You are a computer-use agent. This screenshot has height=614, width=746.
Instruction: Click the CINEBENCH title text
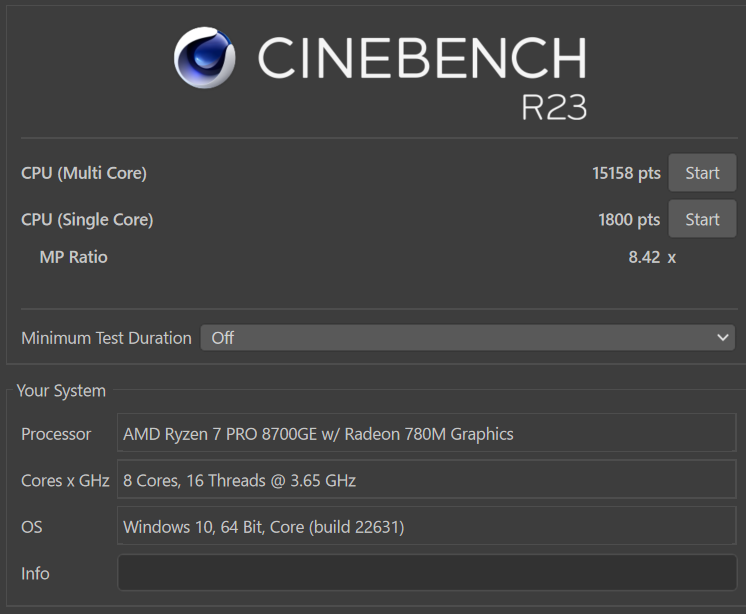click(422, 58)
